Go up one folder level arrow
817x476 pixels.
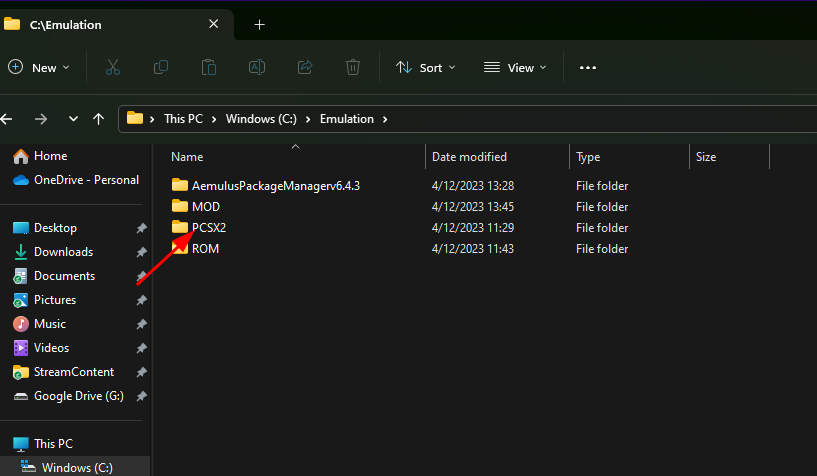(x=98, y=119)
